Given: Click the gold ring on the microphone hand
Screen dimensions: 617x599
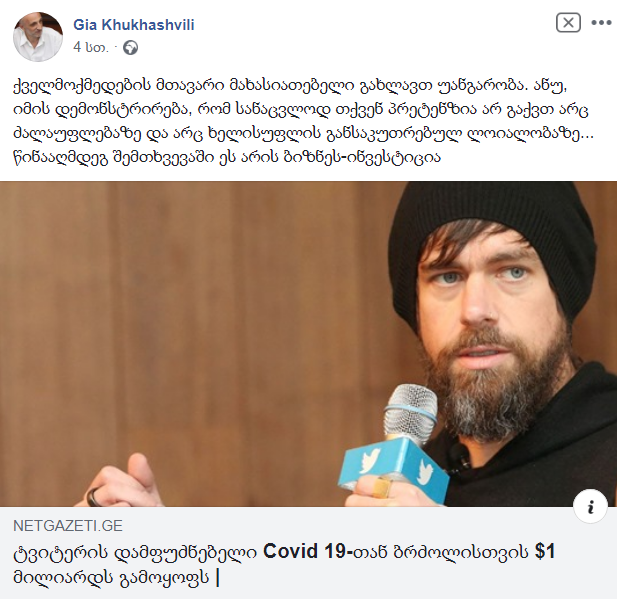Looking at the screenshot, I should [x=381, y=487].
